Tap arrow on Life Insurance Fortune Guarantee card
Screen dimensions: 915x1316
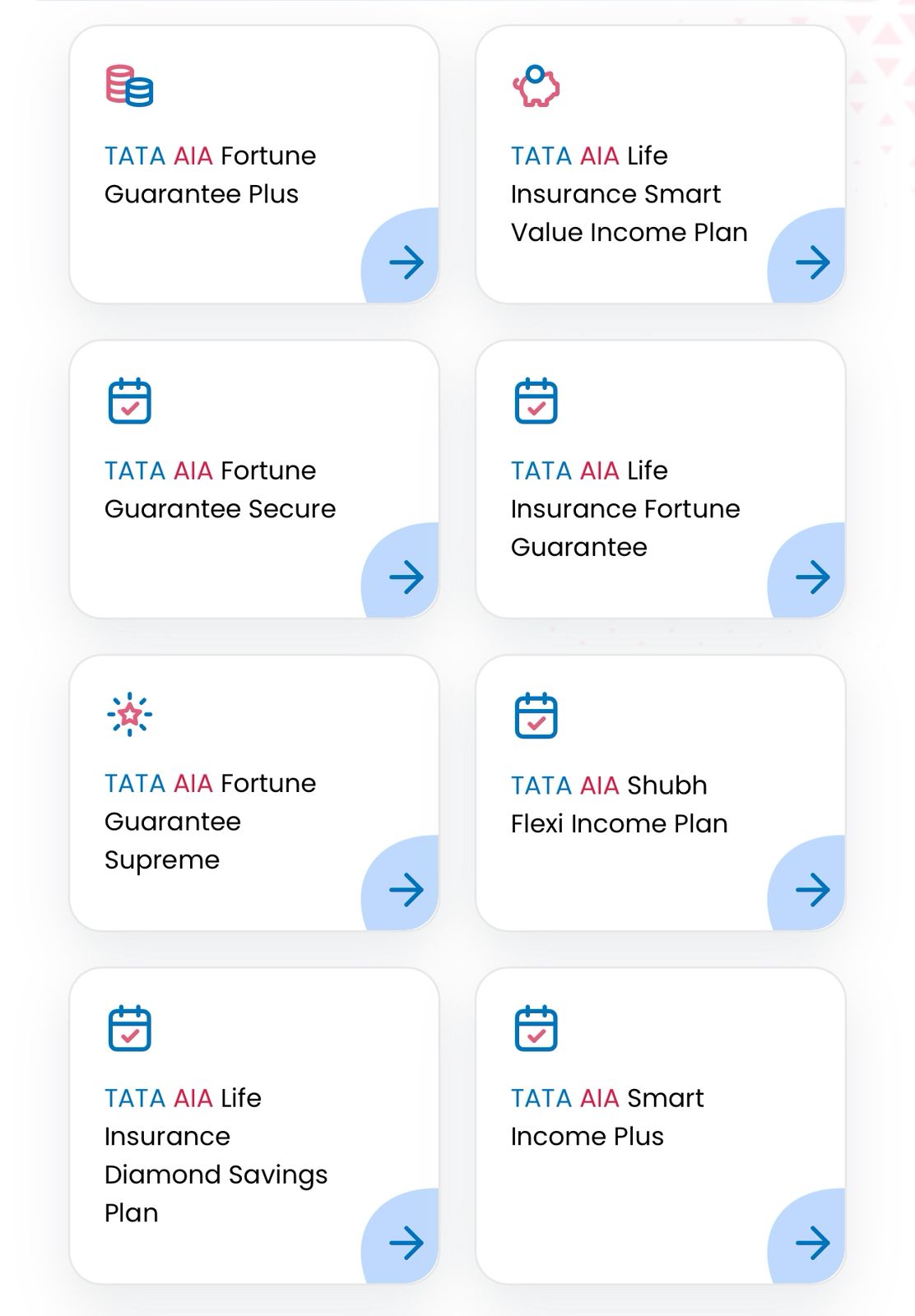click(812, 577)
